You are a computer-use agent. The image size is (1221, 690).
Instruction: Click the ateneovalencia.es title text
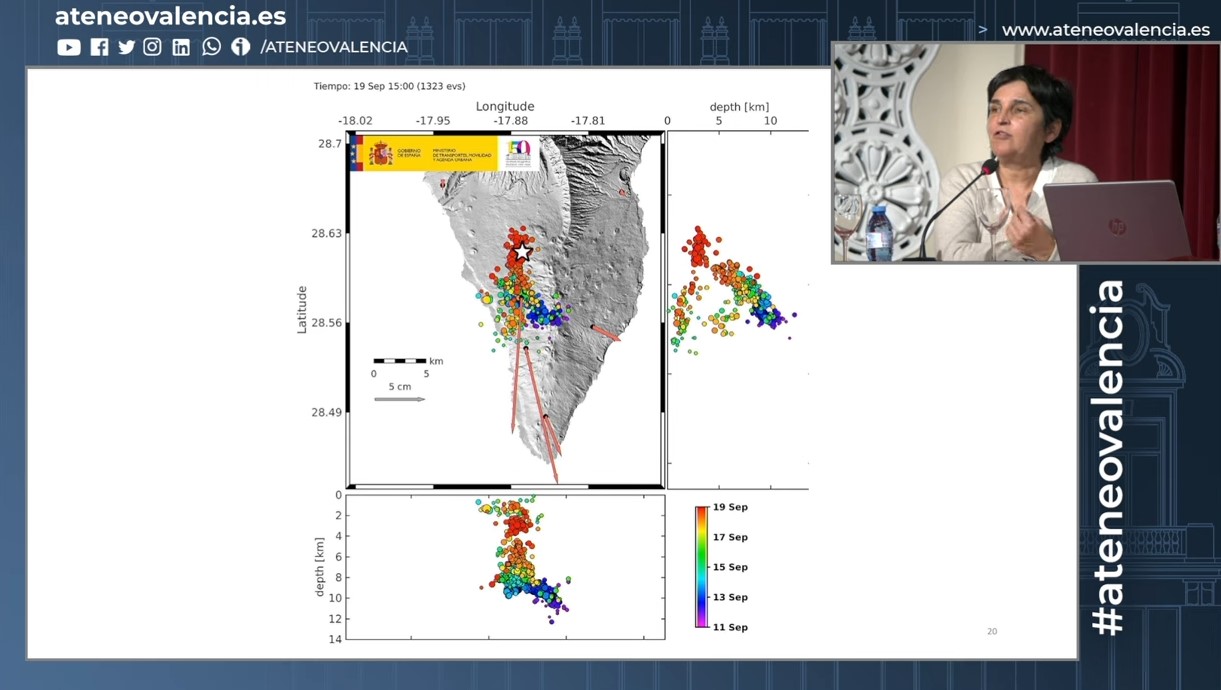(170, 16)
